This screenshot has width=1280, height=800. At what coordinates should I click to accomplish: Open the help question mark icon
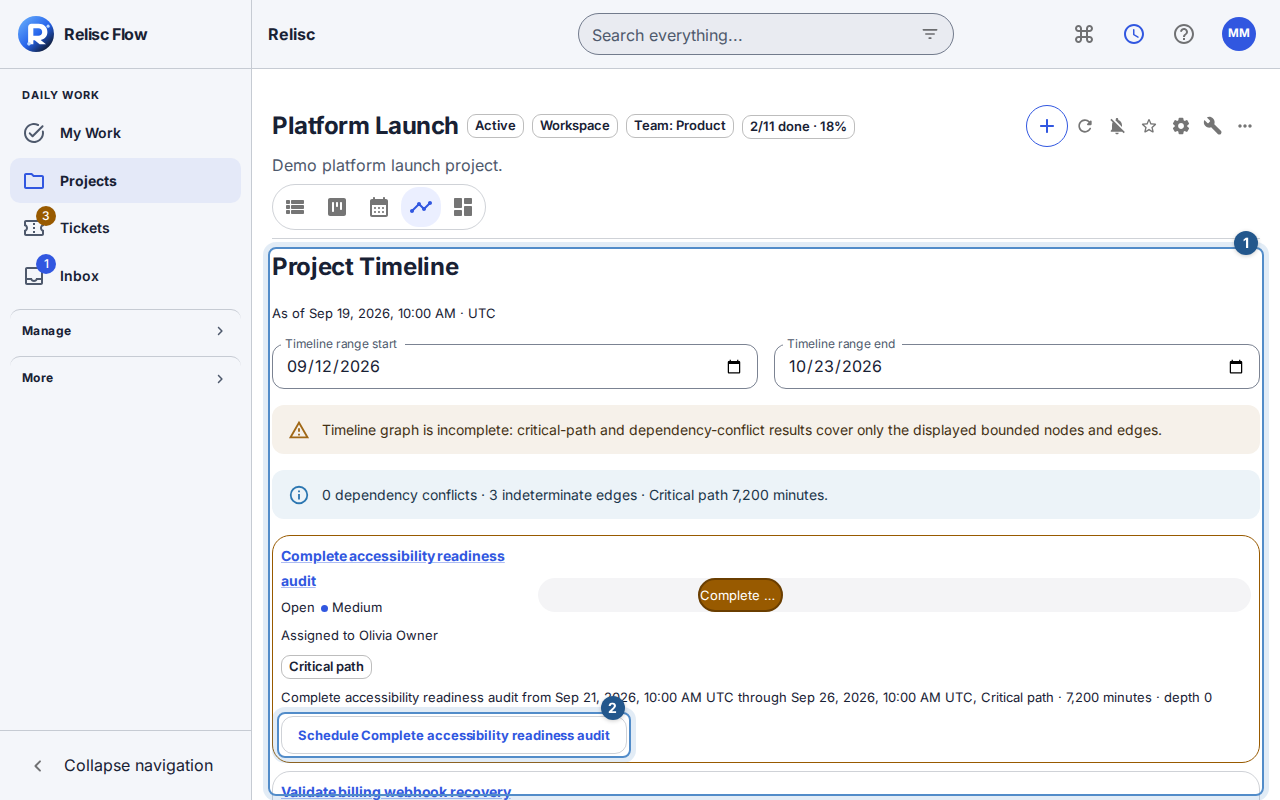tap(1184, 34)
